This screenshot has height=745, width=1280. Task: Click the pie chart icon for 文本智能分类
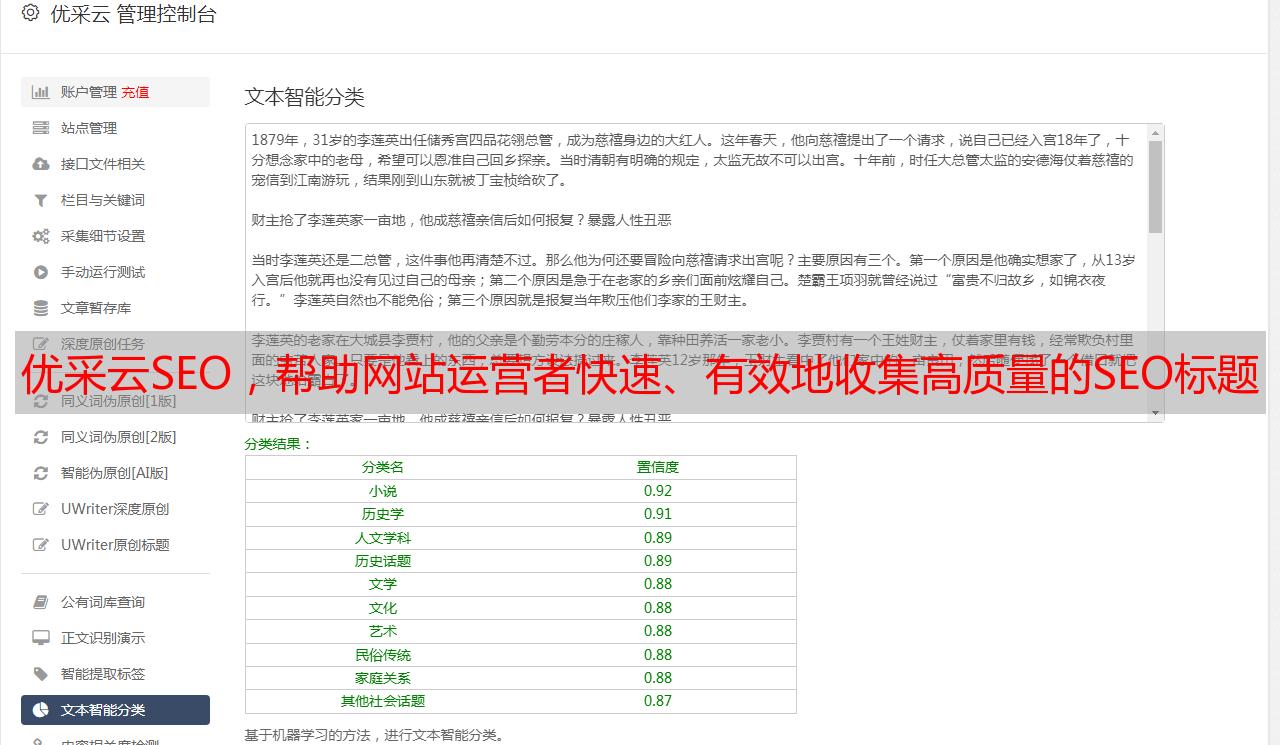41,710
